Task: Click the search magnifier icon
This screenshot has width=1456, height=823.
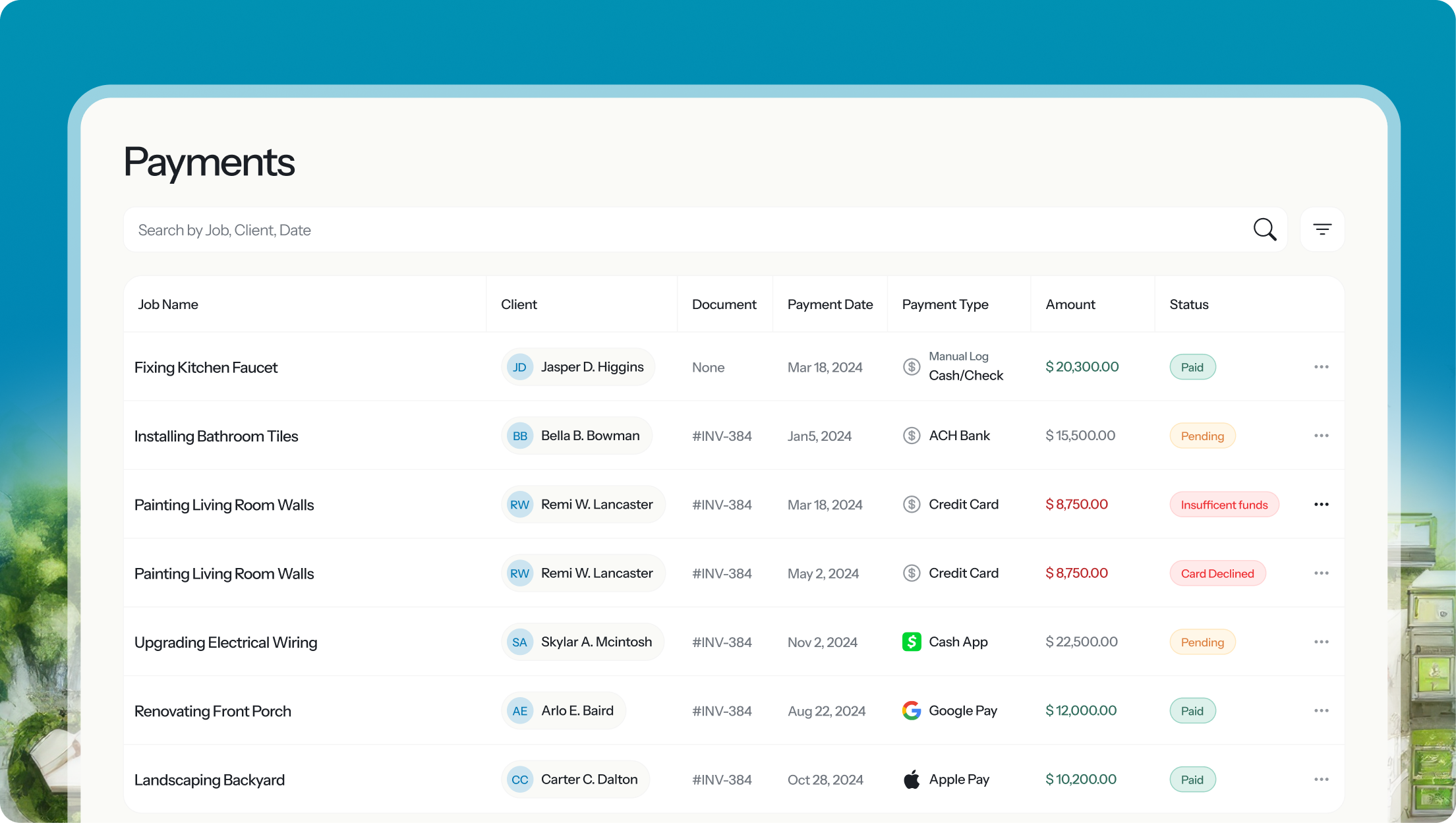Action: pyautogui.click(x=1265, y=229)
